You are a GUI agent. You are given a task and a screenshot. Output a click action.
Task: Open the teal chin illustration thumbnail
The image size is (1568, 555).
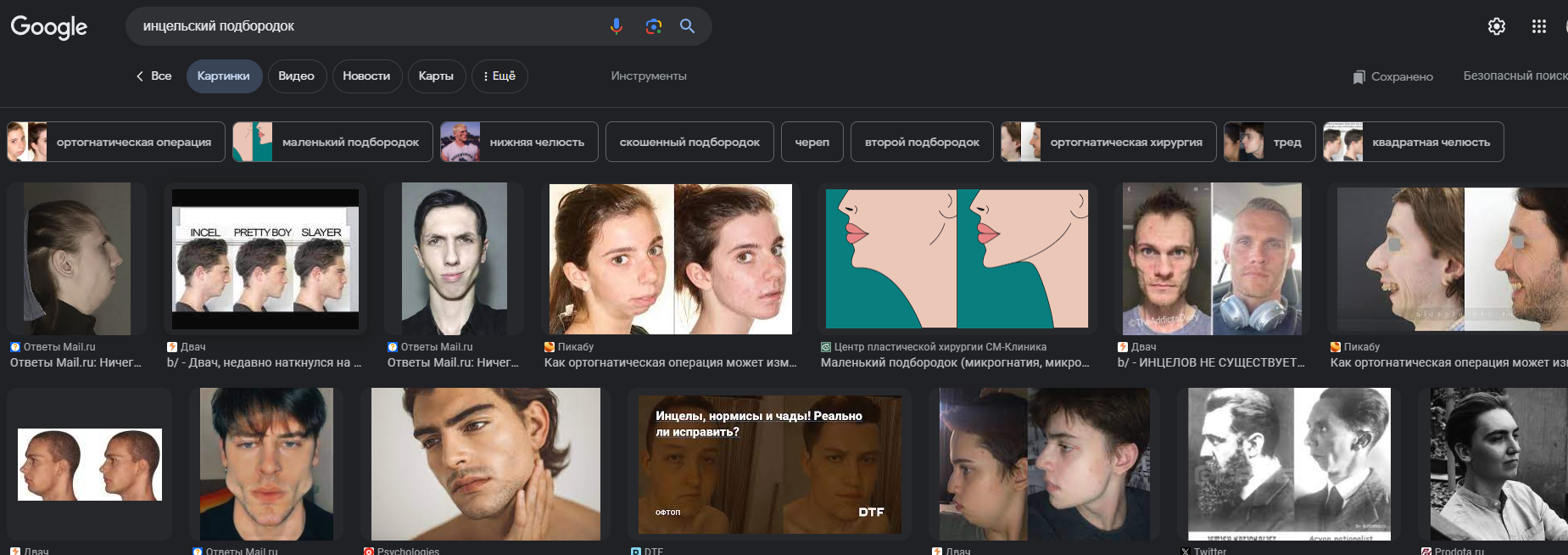click(957, 258)
